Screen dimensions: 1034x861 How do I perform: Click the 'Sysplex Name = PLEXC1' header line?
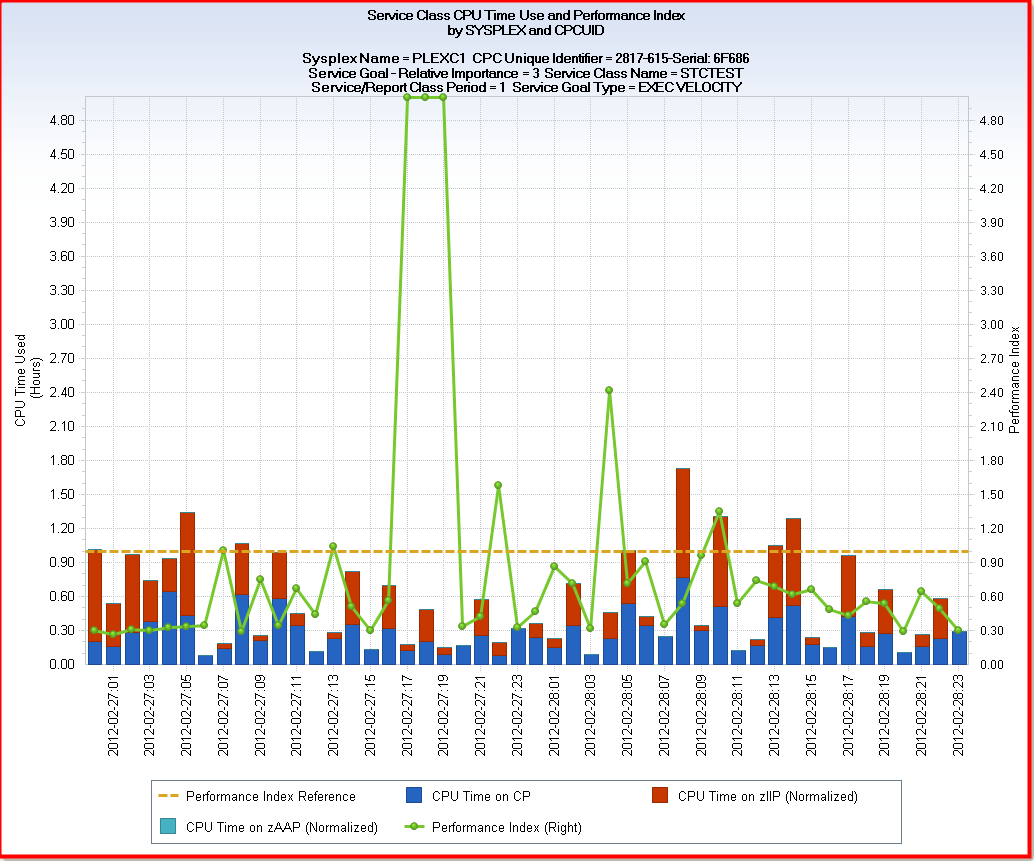click(x=383, y=59)
